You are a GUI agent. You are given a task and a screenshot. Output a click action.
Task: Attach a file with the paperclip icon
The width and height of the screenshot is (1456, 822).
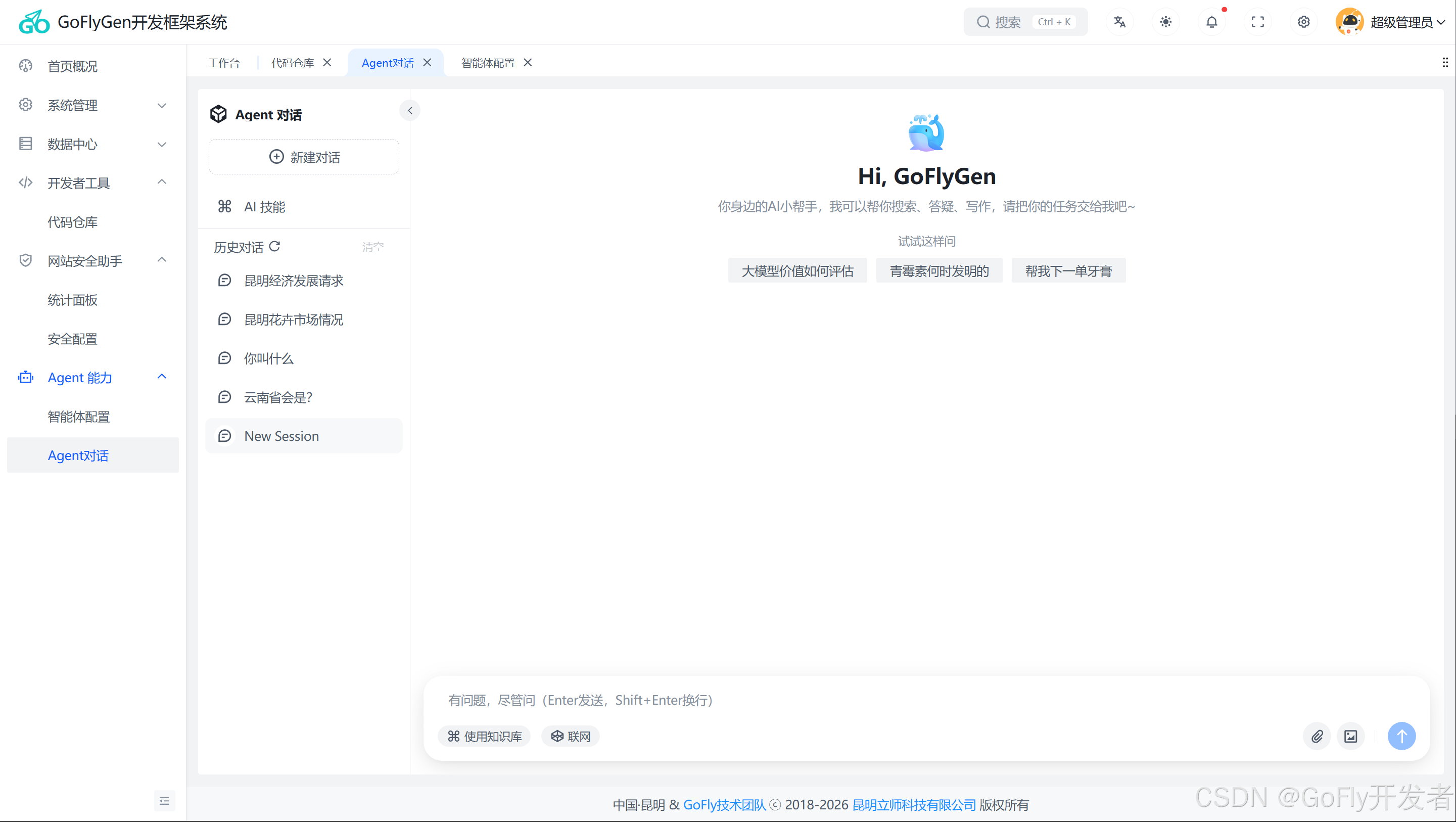pyautogui.click(x=1317, y=736)
